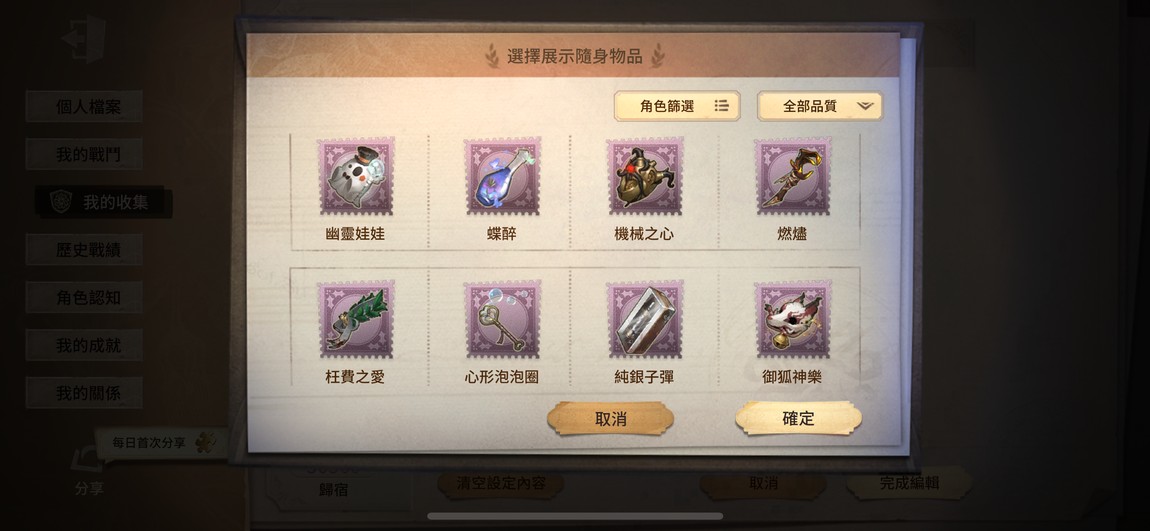Open the 個人檔案 sidebar tab
The width and height of the screenshot is (1150, 531).
click(x=84, y=106)
